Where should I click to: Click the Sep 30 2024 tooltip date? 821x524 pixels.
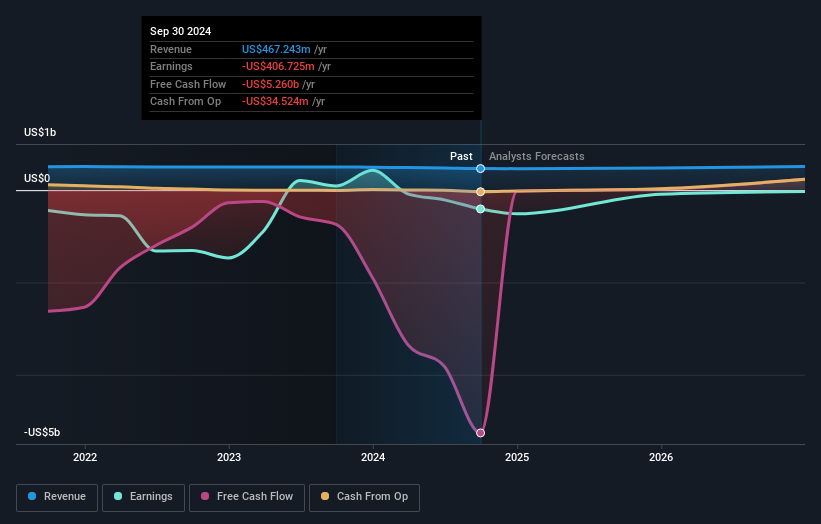click(181, 31)
